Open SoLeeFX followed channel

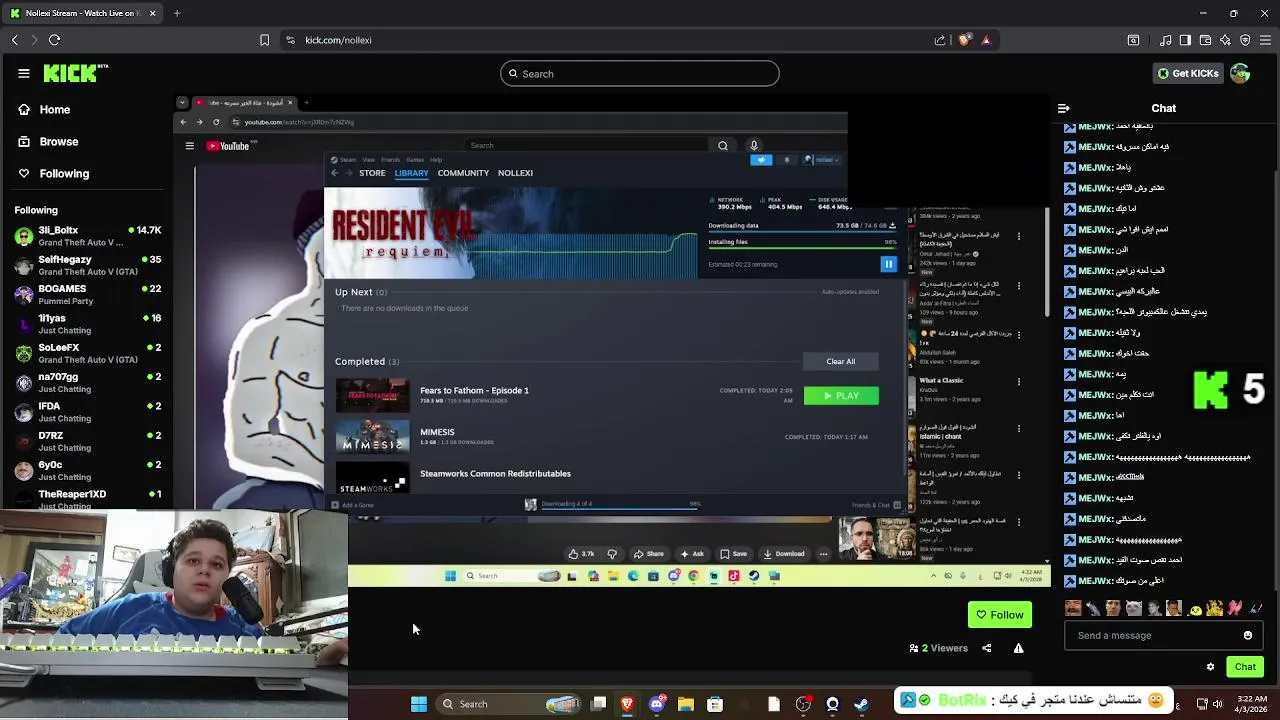[88, 353]
